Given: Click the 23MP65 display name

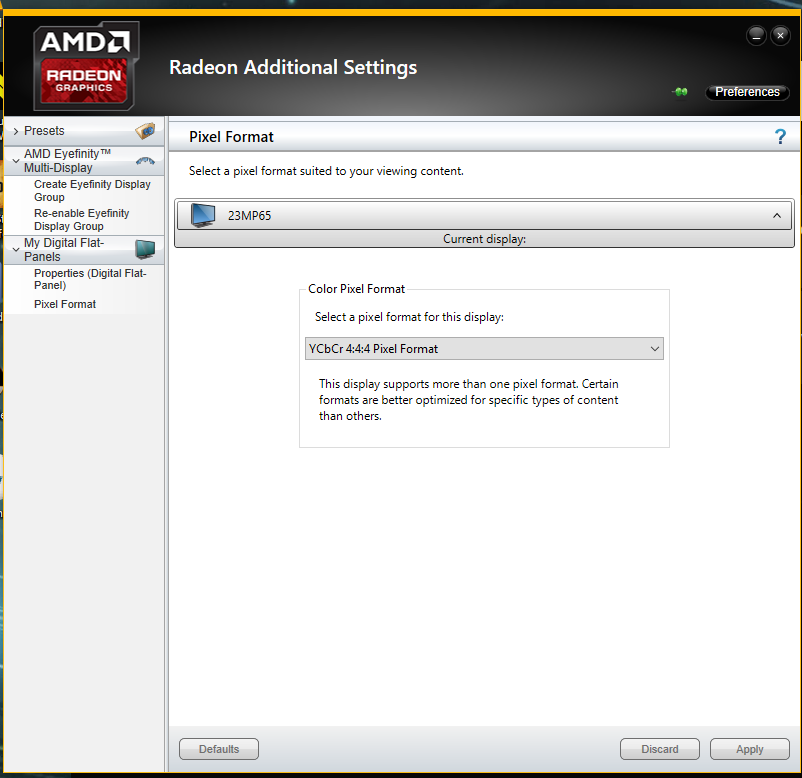Looking at the screenshot, I should tap(249, 216).
